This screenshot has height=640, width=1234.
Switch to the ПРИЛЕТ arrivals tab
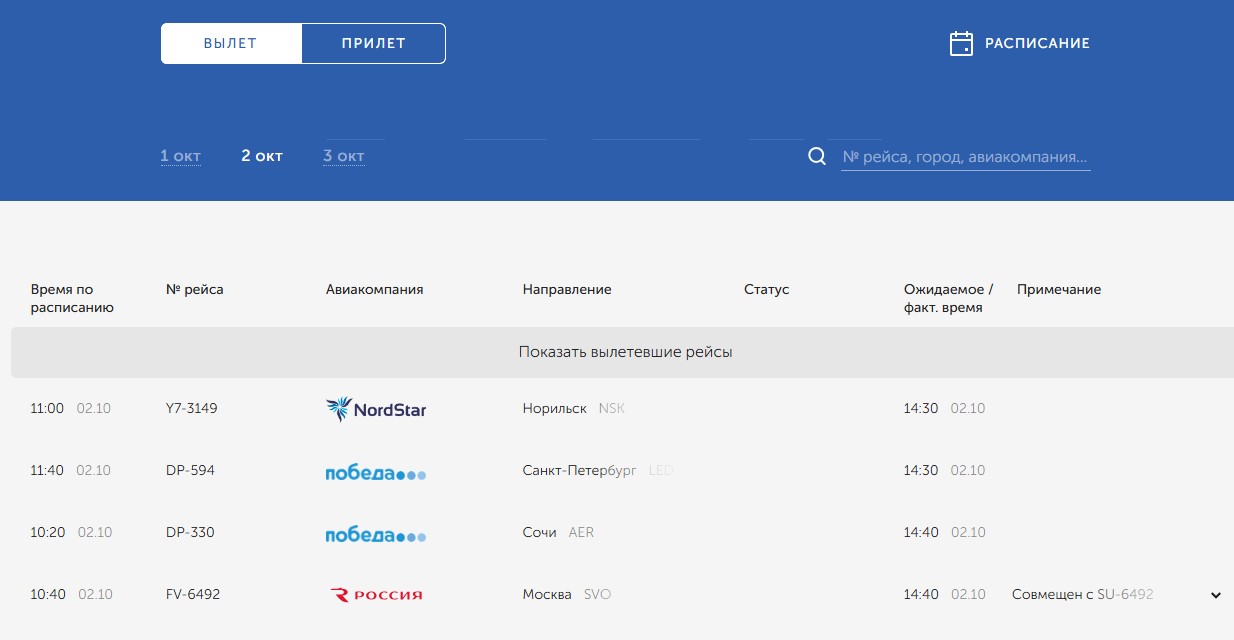373,43
